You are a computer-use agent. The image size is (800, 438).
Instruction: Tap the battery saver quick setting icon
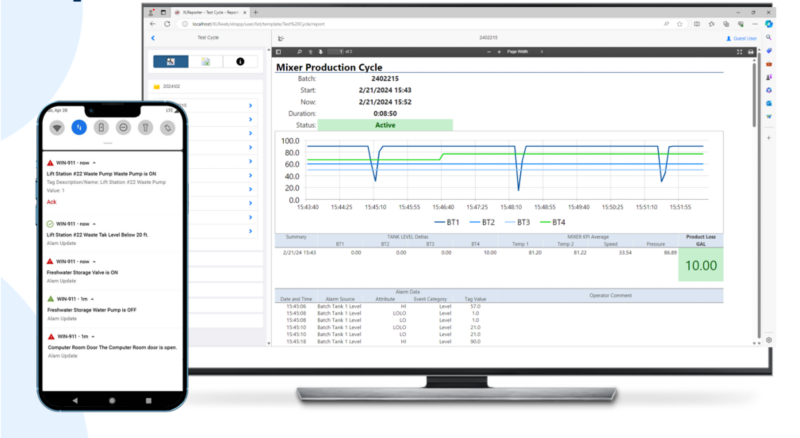coord(100,128)
